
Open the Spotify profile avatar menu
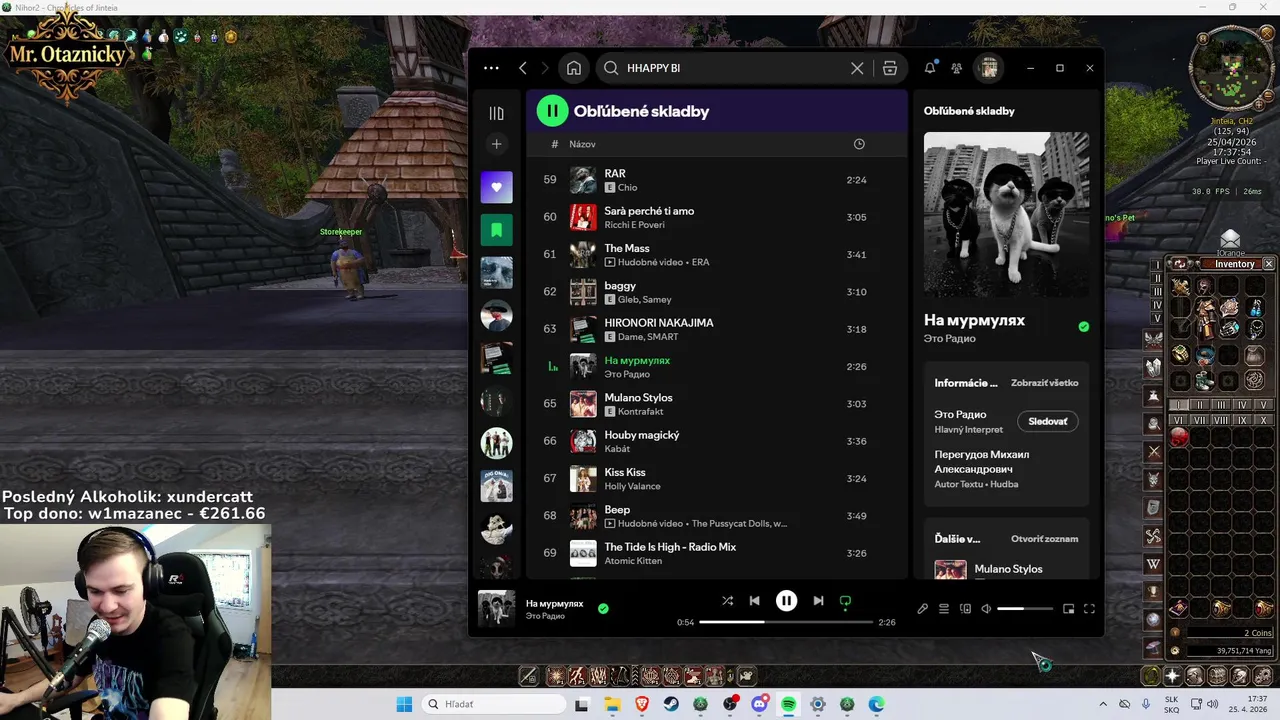989,68
